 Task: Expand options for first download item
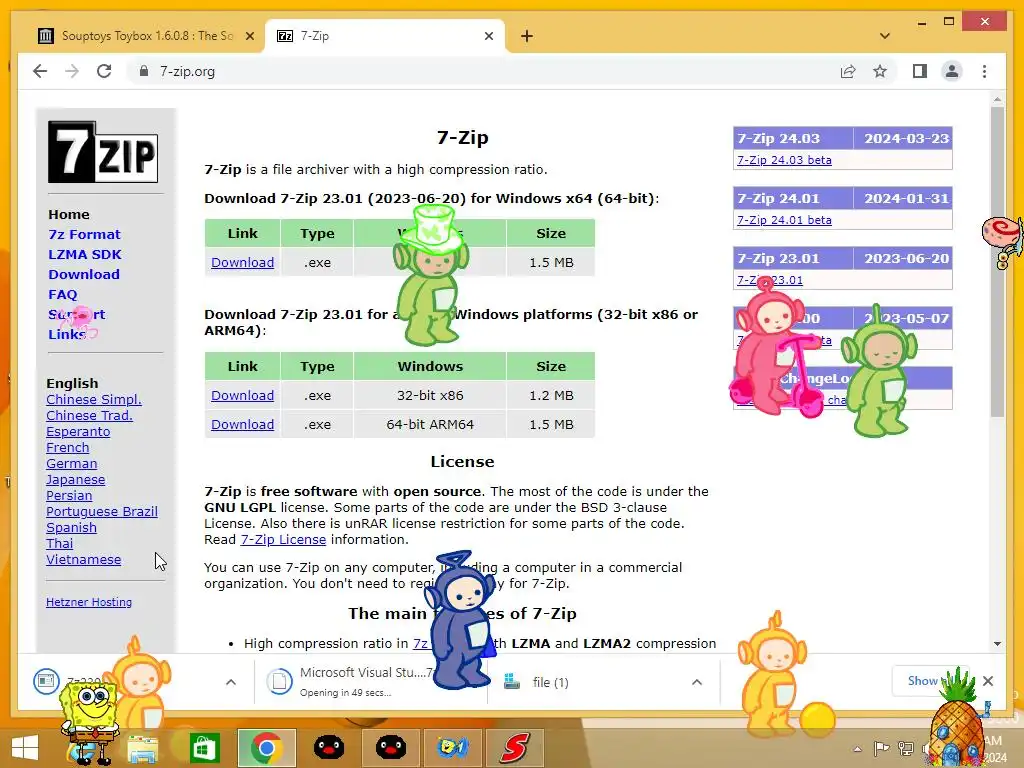(231, 682)
